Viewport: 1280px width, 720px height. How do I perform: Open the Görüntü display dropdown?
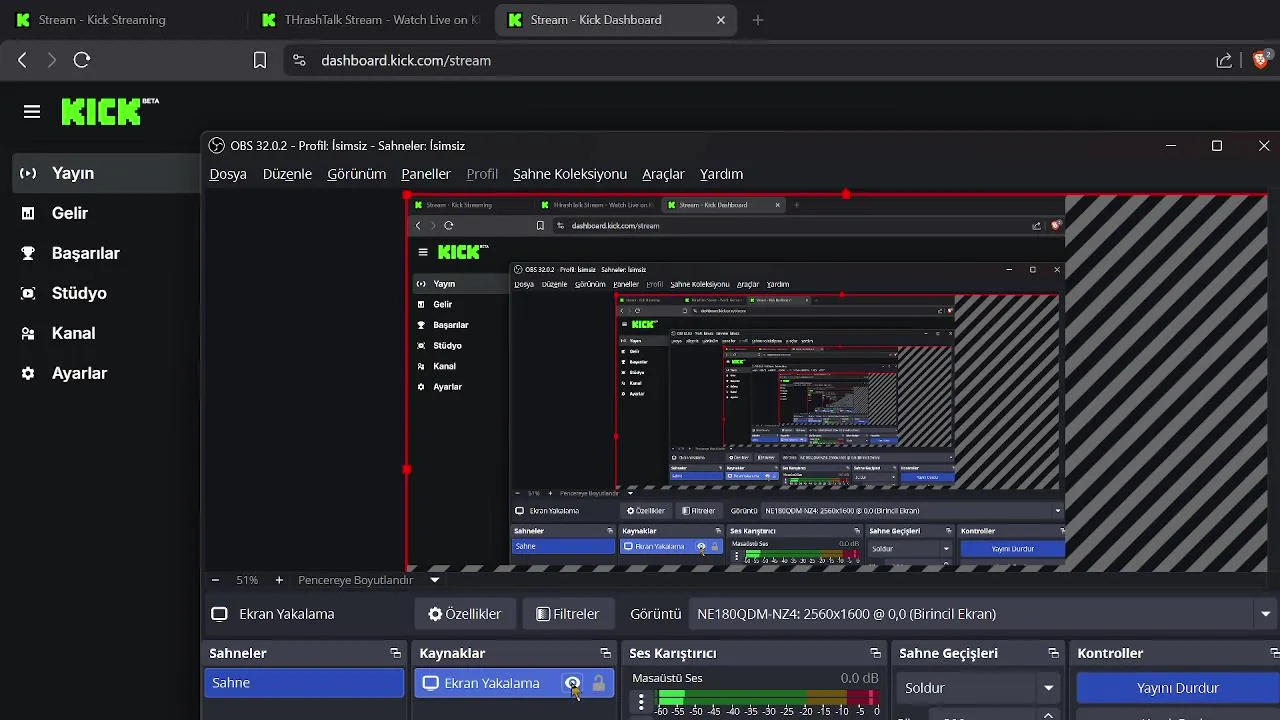985,614
